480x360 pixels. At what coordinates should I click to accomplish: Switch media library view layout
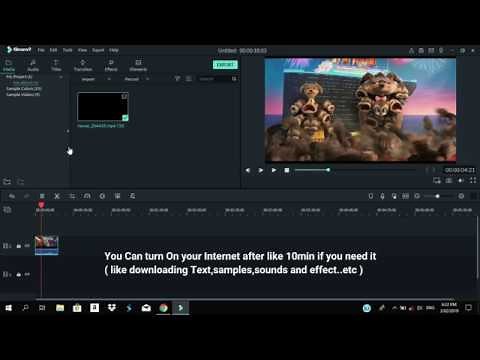(x=189, y=79)
